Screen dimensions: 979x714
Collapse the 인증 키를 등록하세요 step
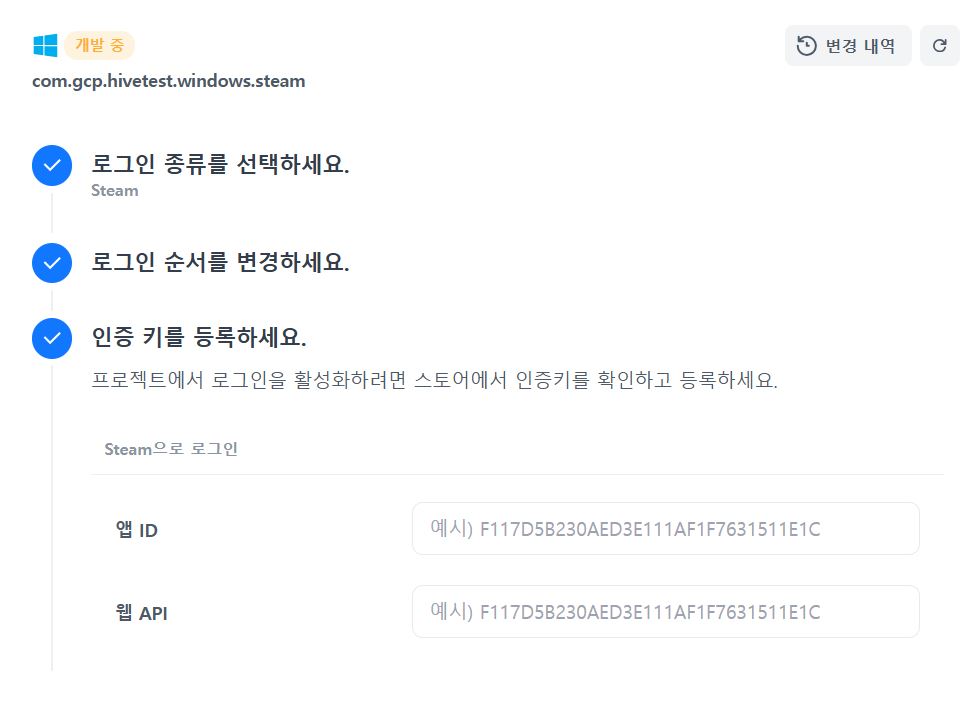point(198,337)
